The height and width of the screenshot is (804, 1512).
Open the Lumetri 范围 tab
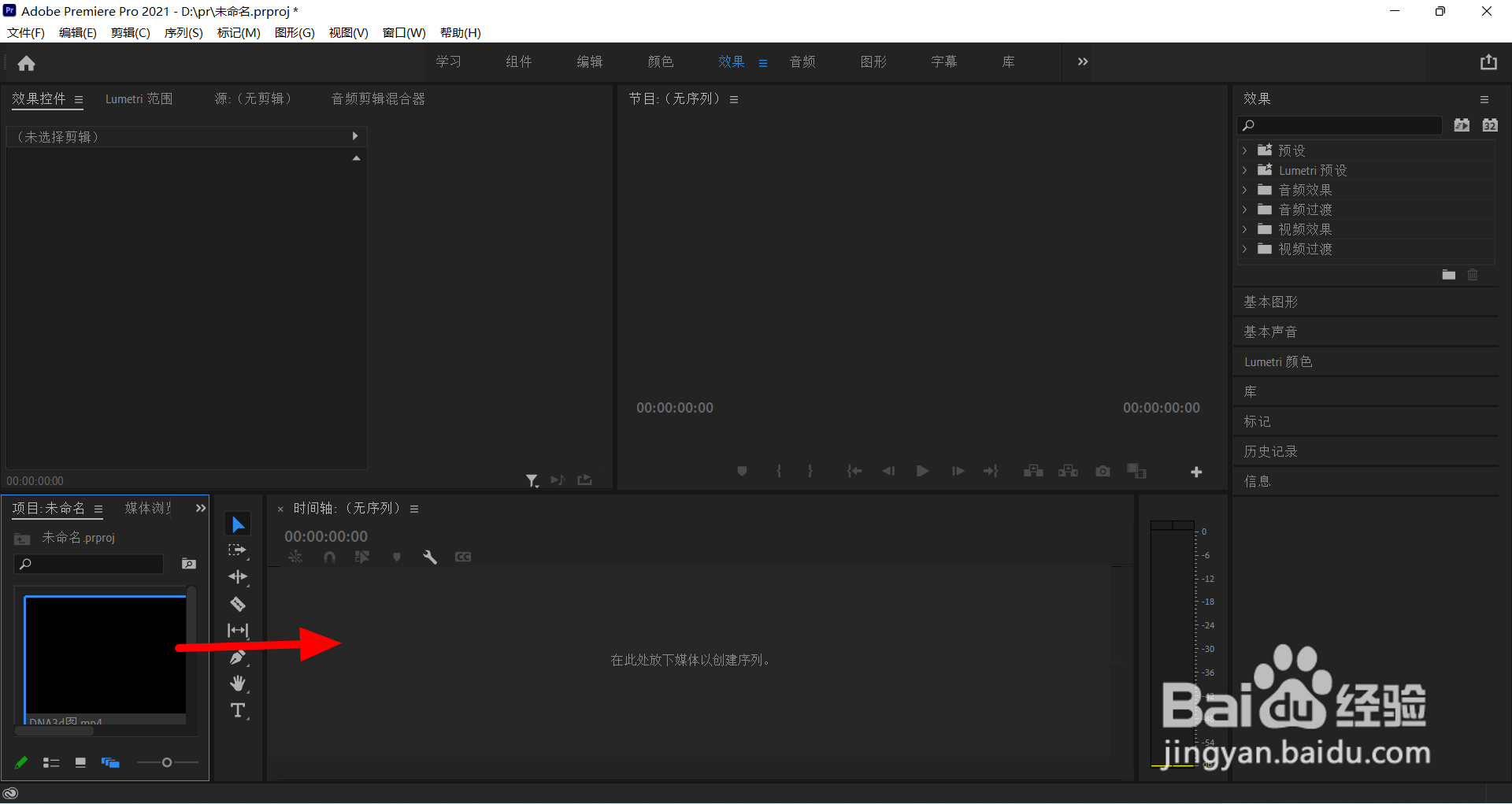point(139,98)
